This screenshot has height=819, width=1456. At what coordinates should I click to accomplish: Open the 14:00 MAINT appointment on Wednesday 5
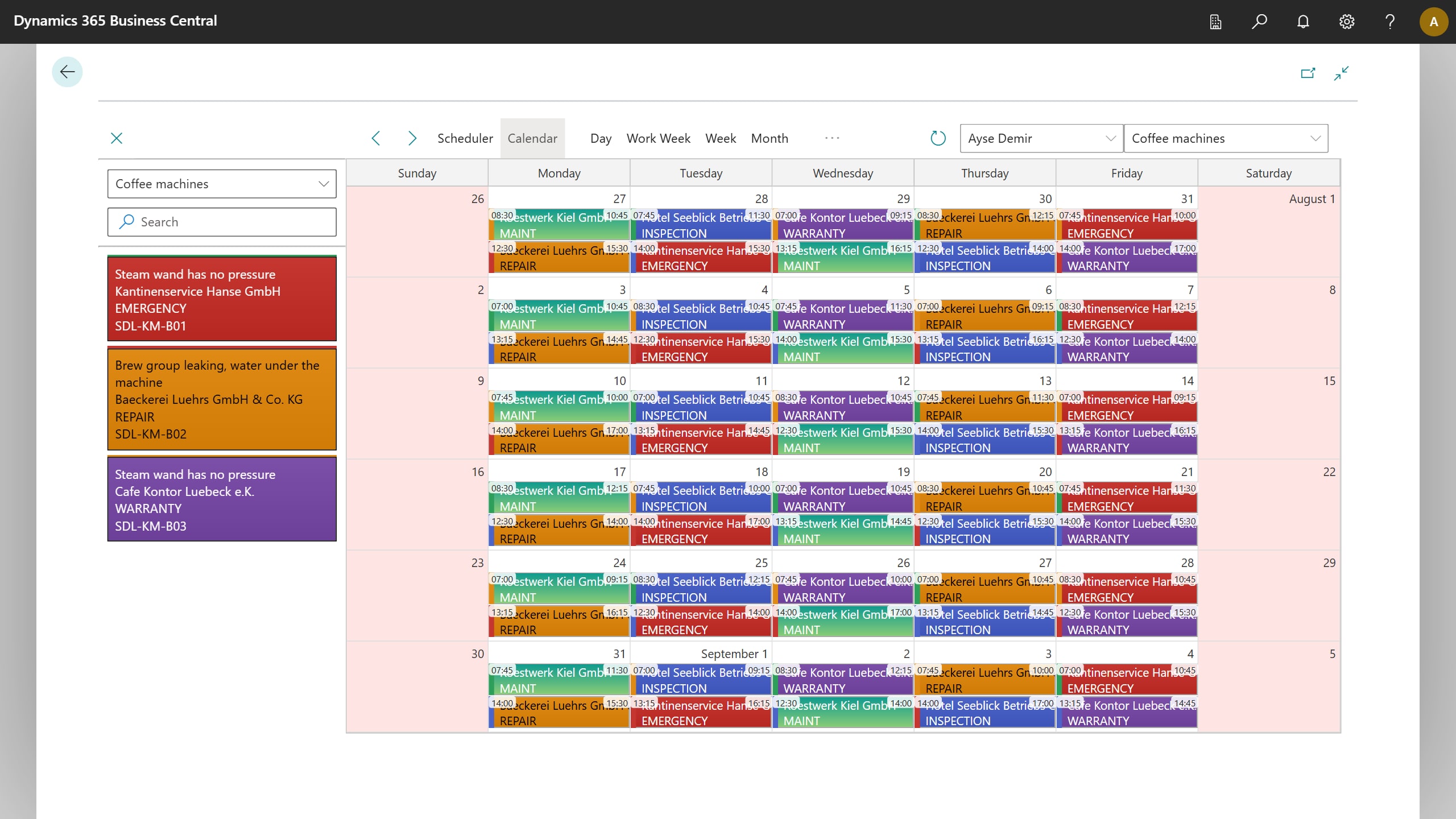click(x=842, y=349)
